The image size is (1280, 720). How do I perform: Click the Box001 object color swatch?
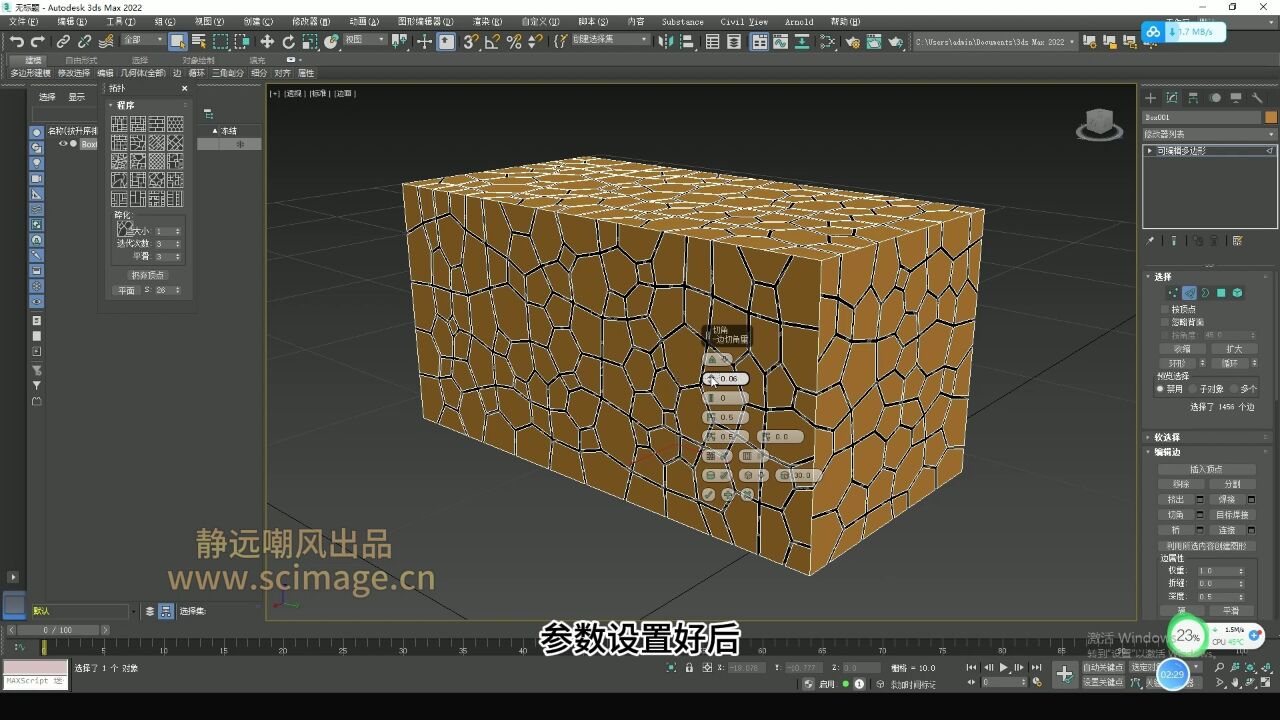1271,117
